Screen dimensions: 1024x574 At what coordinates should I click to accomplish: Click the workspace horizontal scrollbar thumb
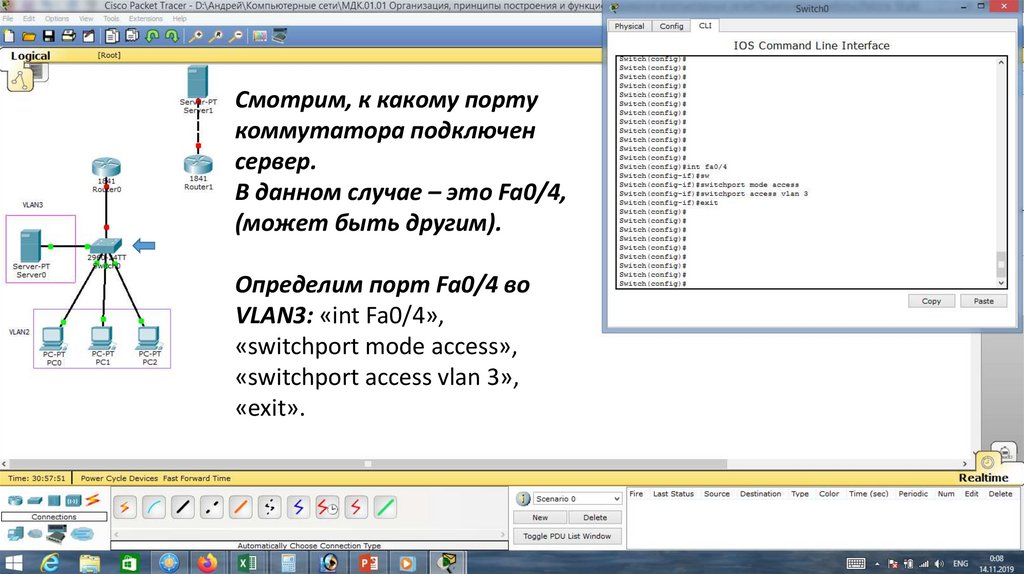[368, 464]
